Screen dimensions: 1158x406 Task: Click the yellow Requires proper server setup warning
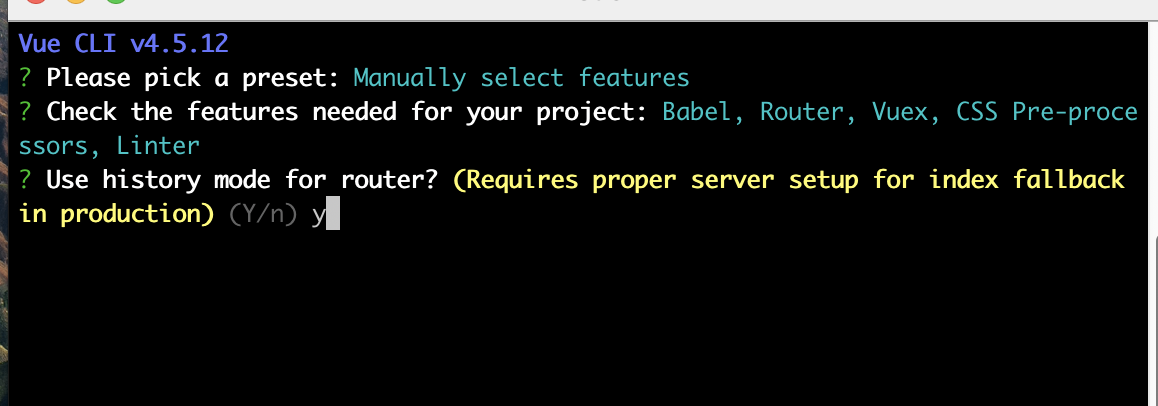click(x=572, y=196)
